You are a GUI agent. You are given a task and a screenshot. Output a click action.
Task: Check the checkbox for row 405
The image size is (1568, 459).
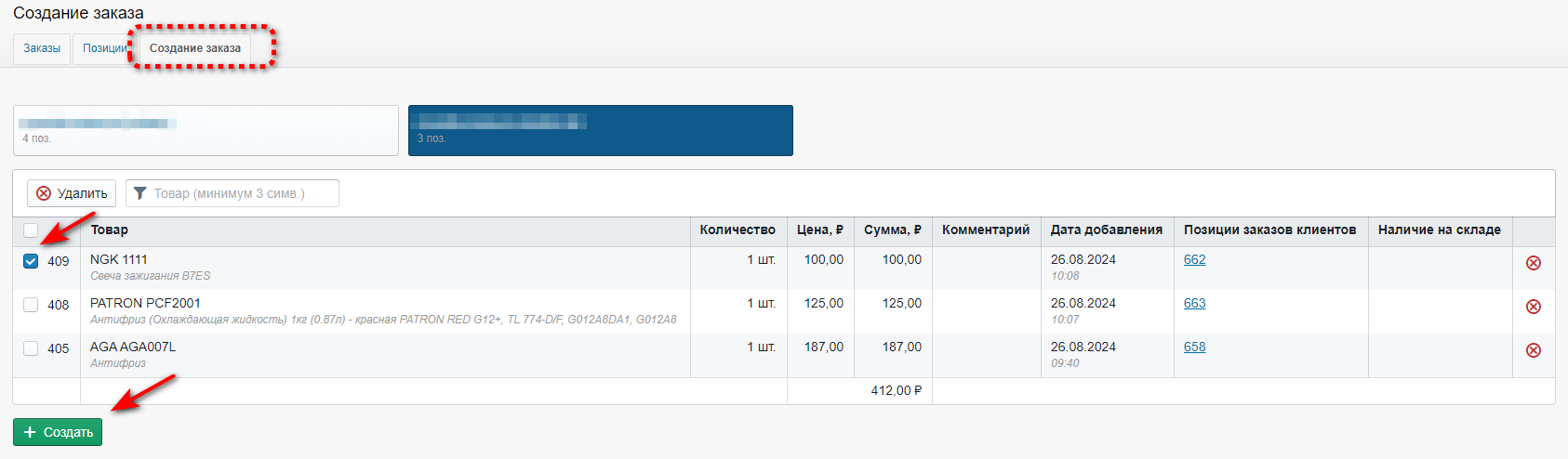(x=31, y=348)
